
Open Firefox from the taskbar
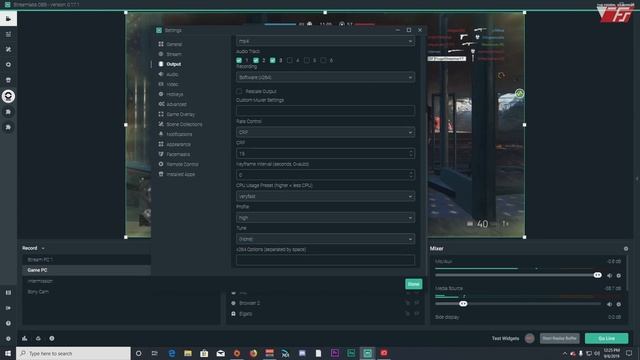[x=253, y=353]
